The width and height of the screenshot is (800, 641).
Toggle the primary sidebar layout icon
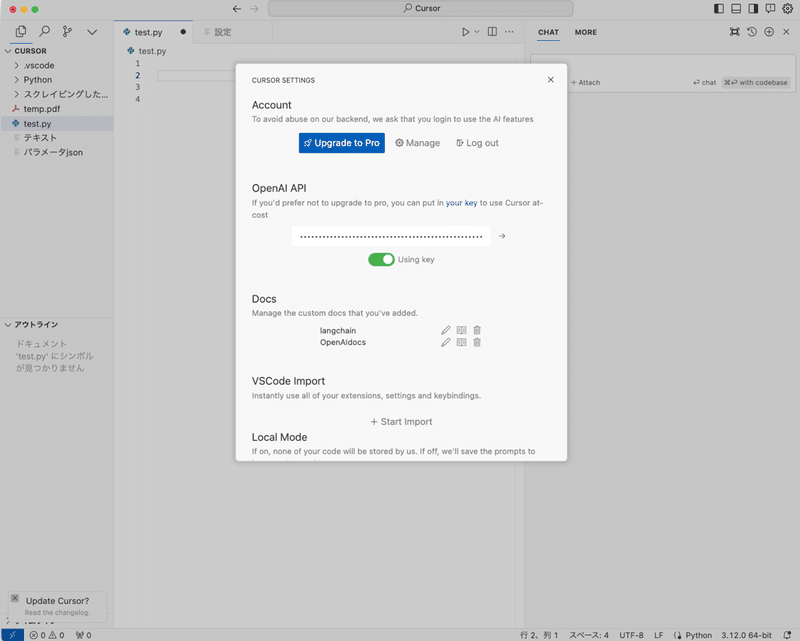coord(719,9)
